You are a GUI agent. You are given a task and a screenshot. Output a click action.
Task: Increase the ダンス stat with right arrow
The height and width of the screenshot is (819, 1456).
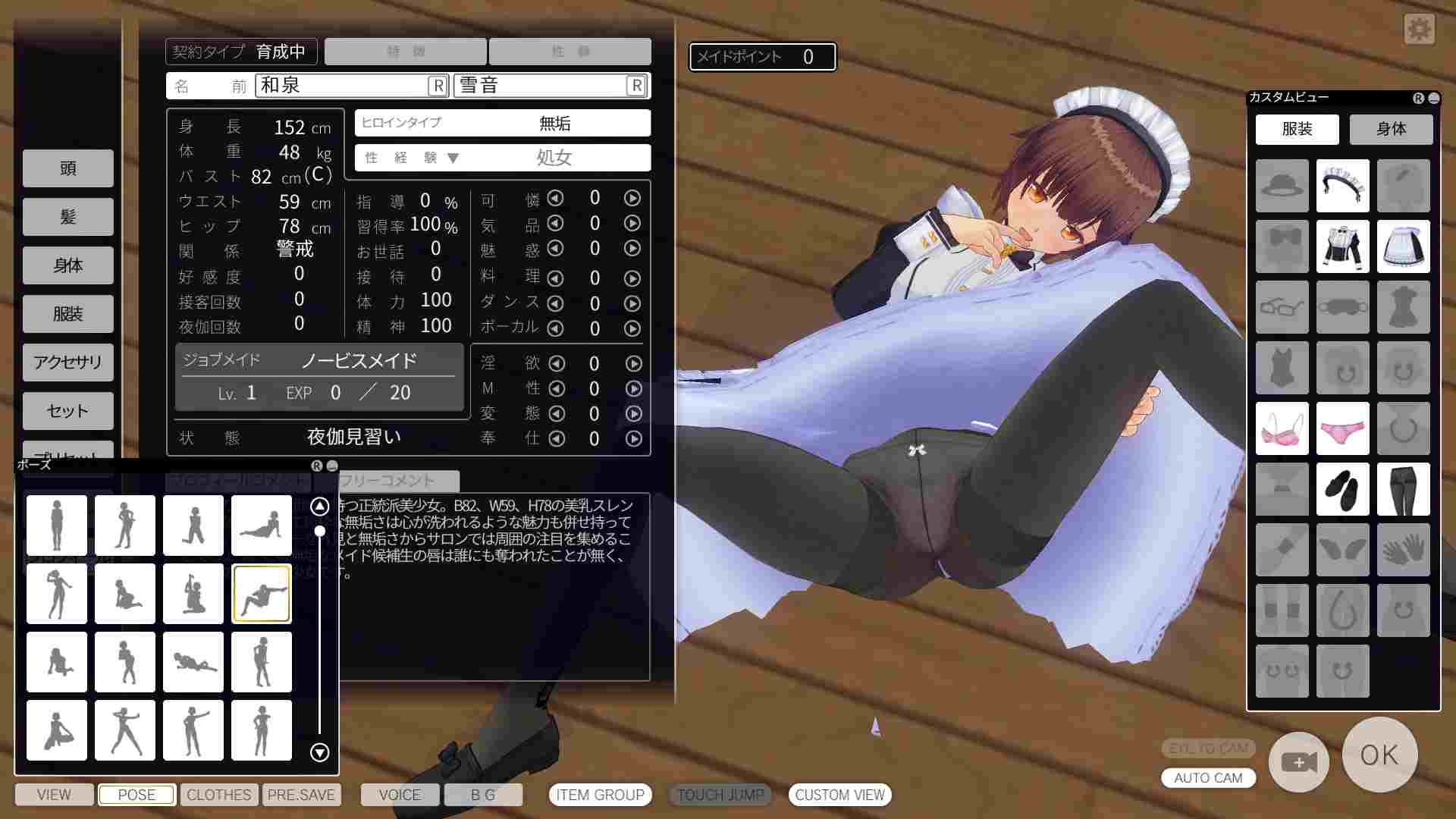[x=632, y=303]
